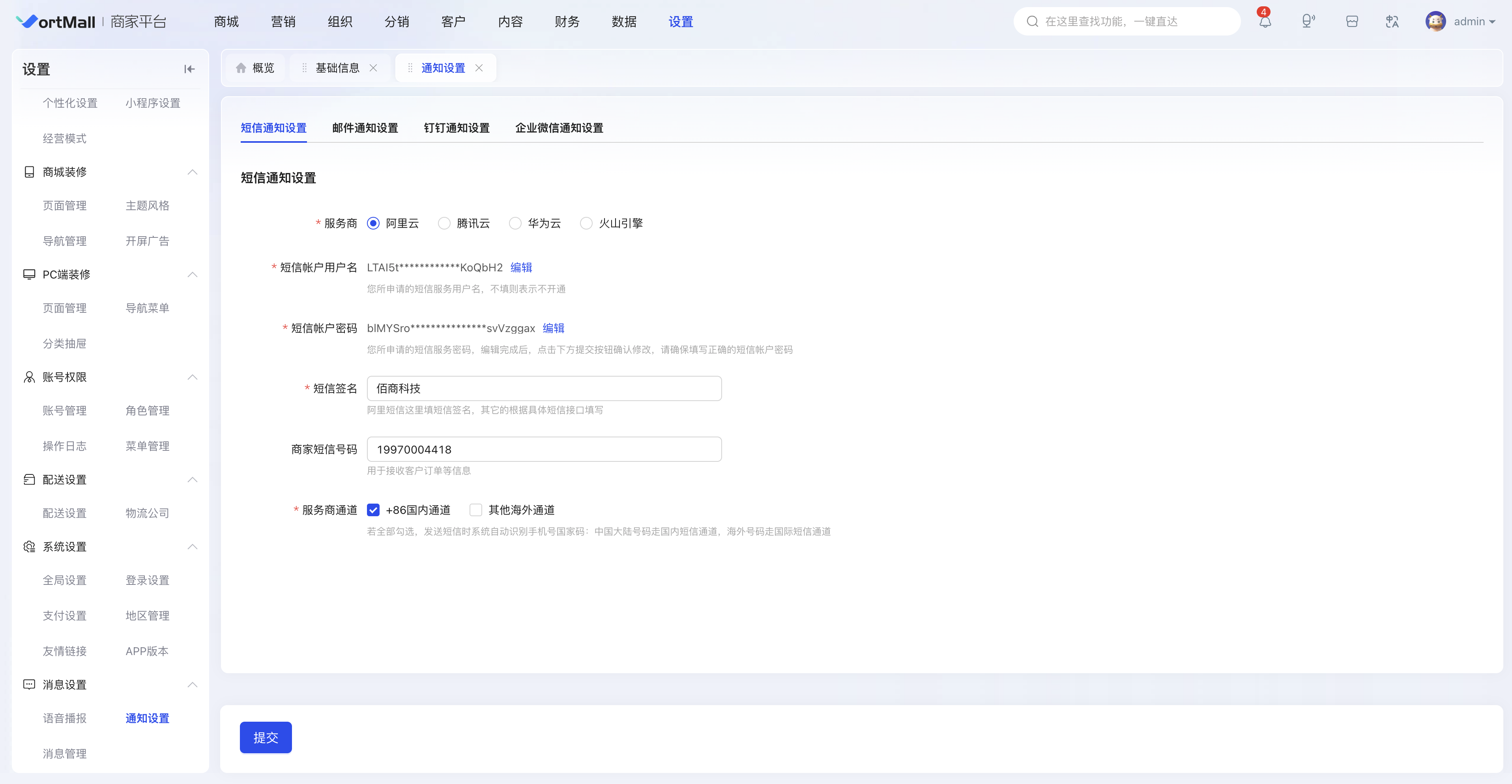Screen dimensions: 1512x784
Task: Open APP版本 in sidebar
Action: click(147, 651)
